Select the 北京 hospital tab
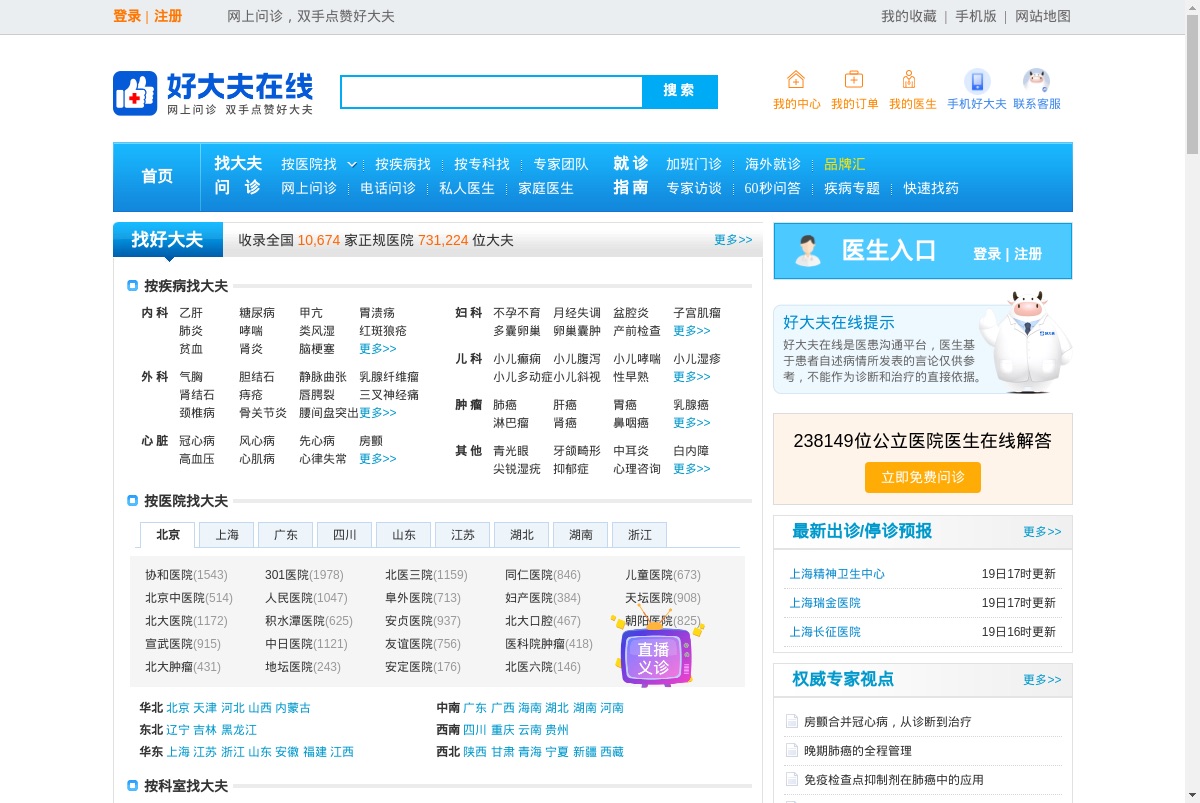This screenshot has width=1200, height=803. click(168, 535)
